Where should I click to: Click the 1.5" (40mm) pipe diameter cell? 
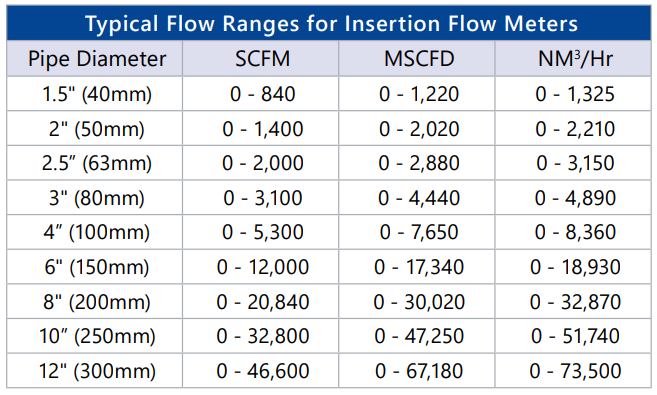97,94
